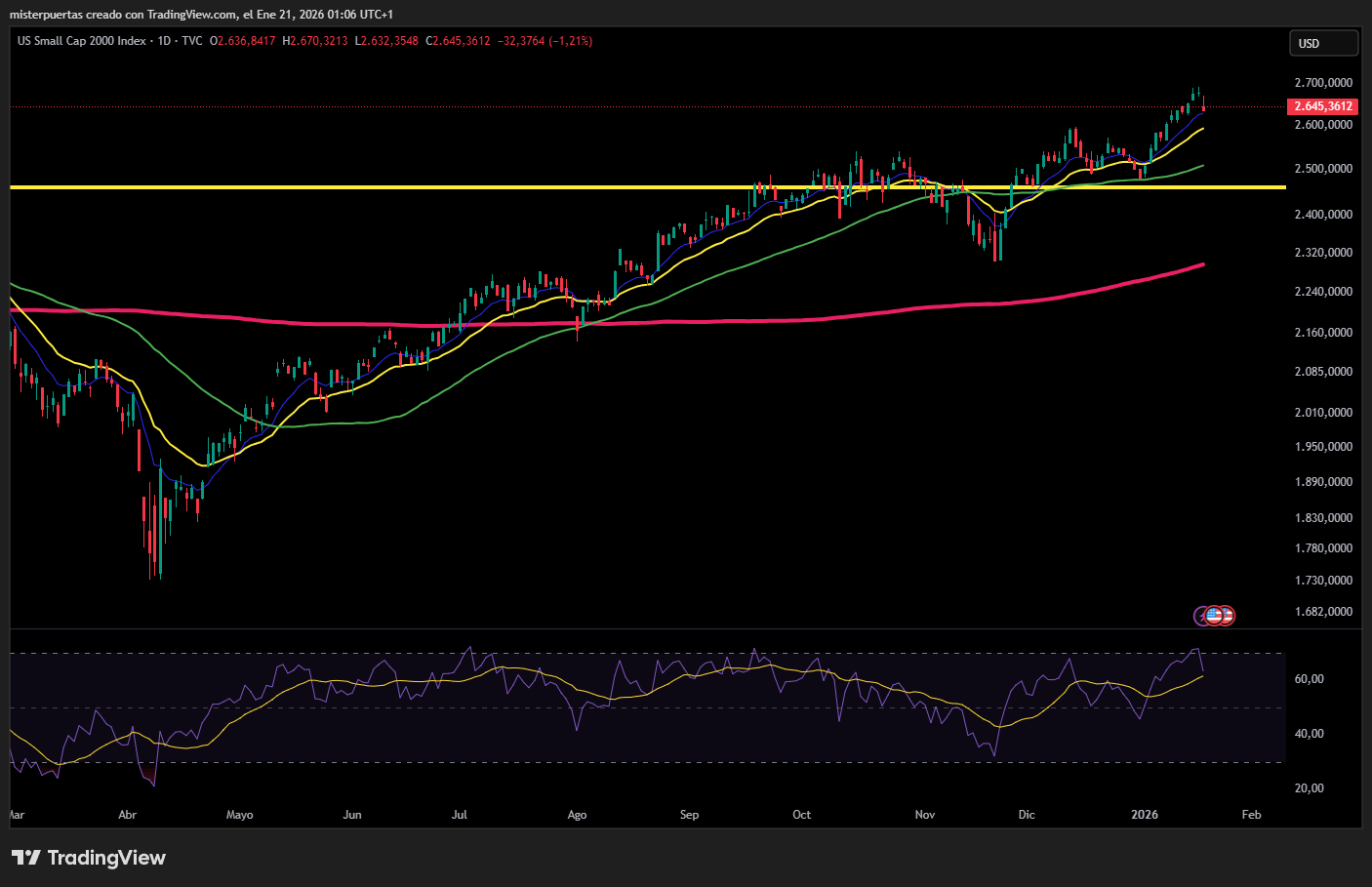Screen dimensions: 1372x887
Task: Click the 1.682,0000 price axis label
Action: [1323, 612]
